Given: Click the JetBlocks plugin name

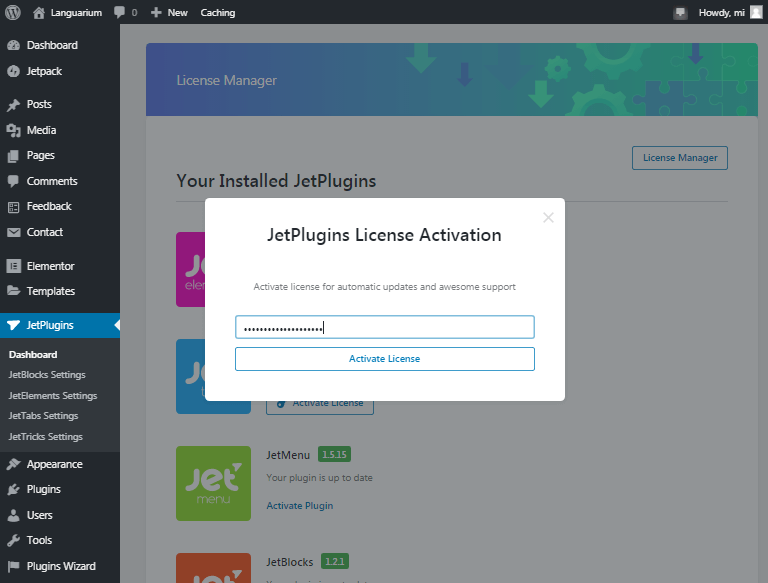Looking at the screenshot, I should click(289, 562).
